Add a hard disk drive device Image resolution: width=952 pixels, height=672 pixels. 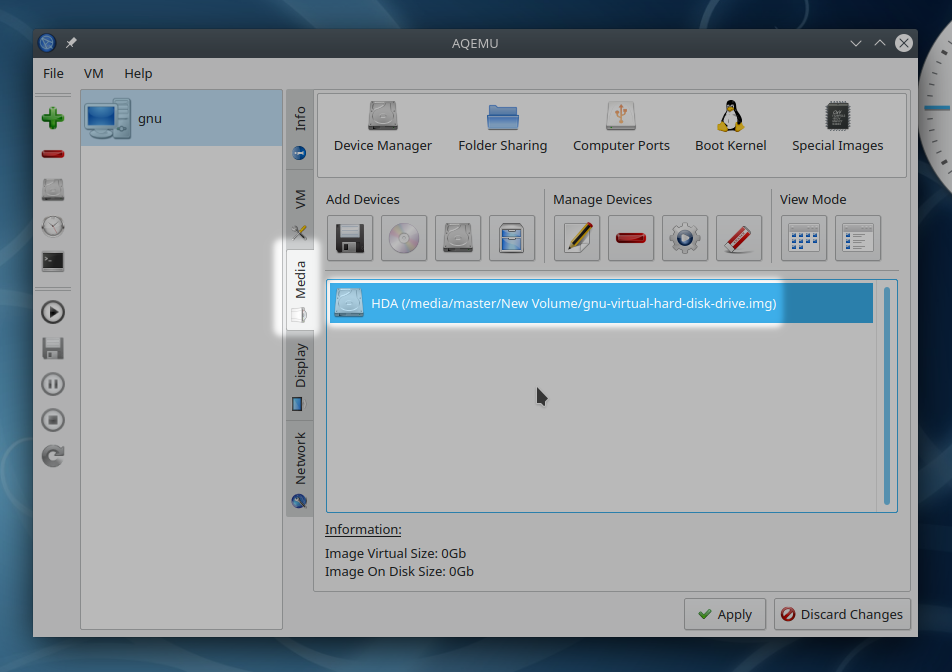tap(458, 238)
